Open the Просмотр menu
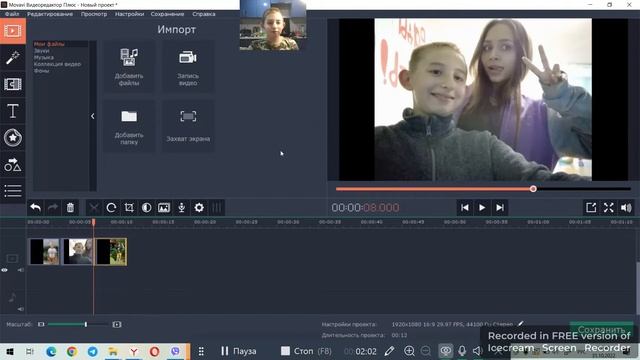This screenshot has width=640, height=360. (x=94, y=14)
